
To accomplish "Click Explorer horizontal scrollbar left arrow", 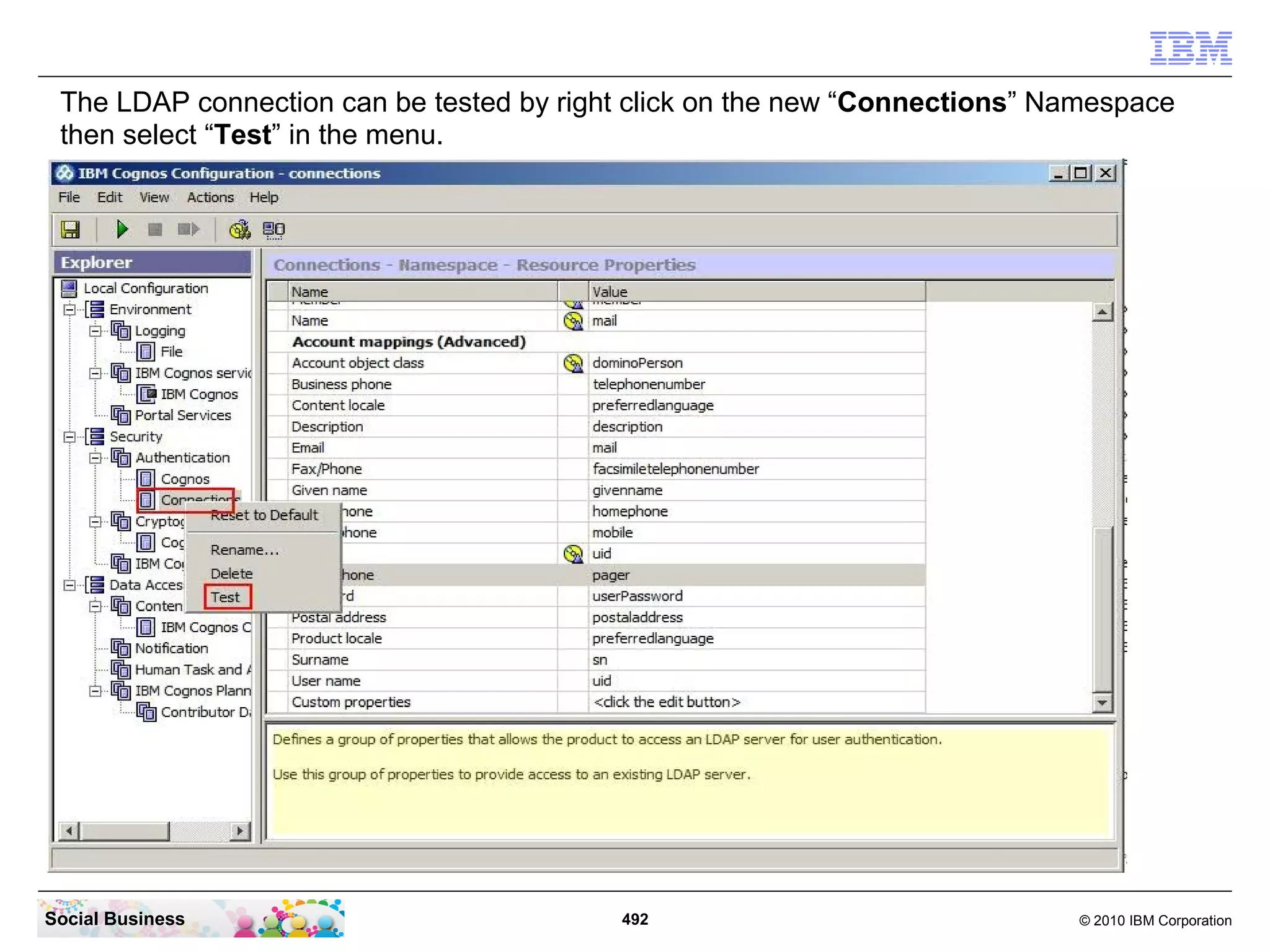I will (69, 831).
